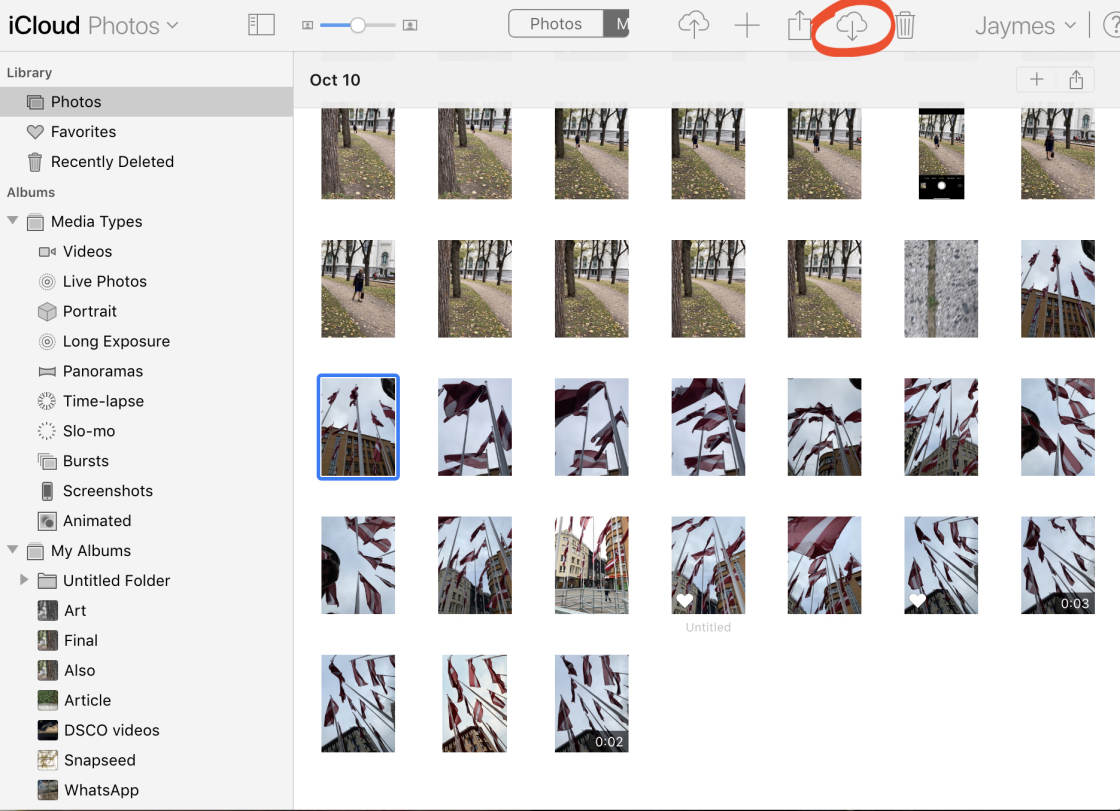Viewport: 1120px width, 811px height.
Task: Open Recently Deleted in sidebar
Action: [x=112, y=162]
